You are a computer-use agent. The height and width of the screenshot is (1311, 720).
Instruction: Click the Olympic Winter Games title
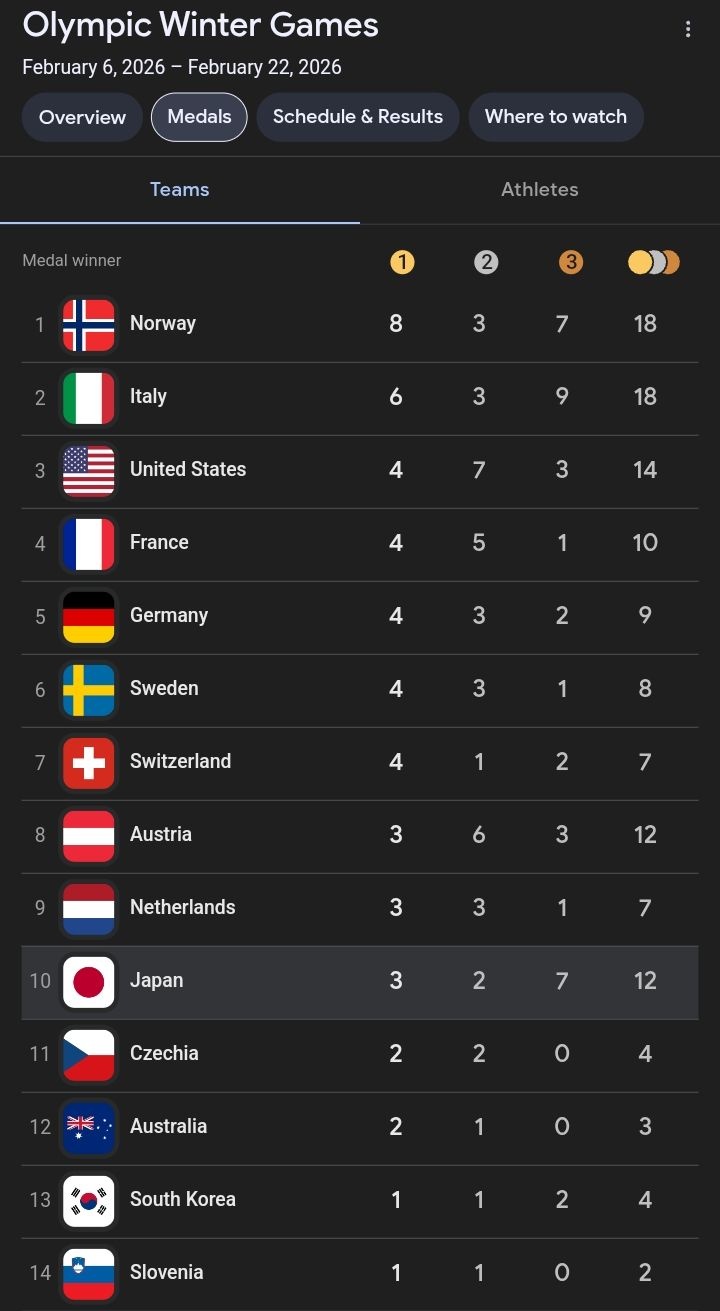pos(201,26)
